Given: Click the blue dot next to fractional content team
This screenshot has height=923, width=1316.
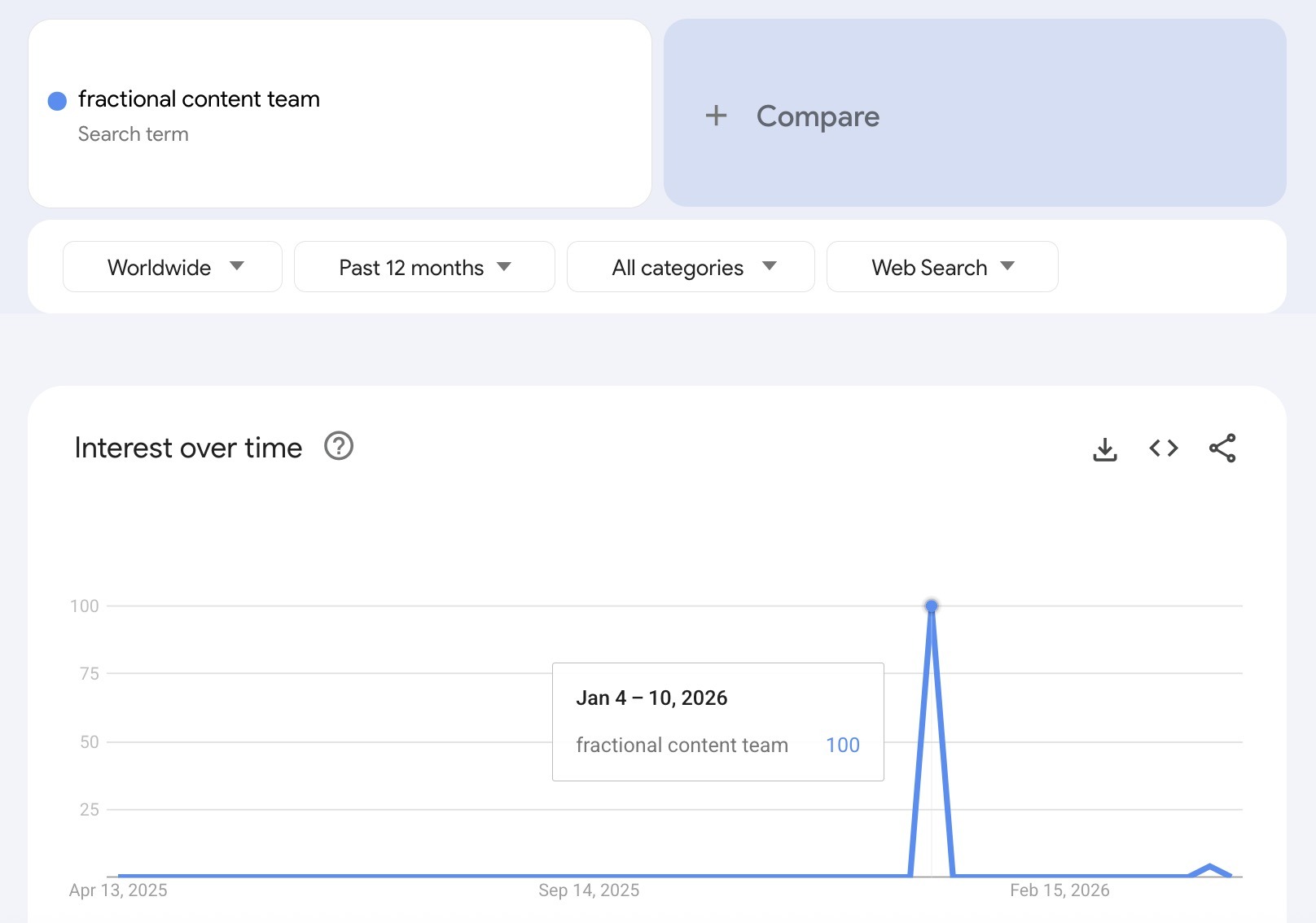Looking at the screenshot, I should pos(55,100).
